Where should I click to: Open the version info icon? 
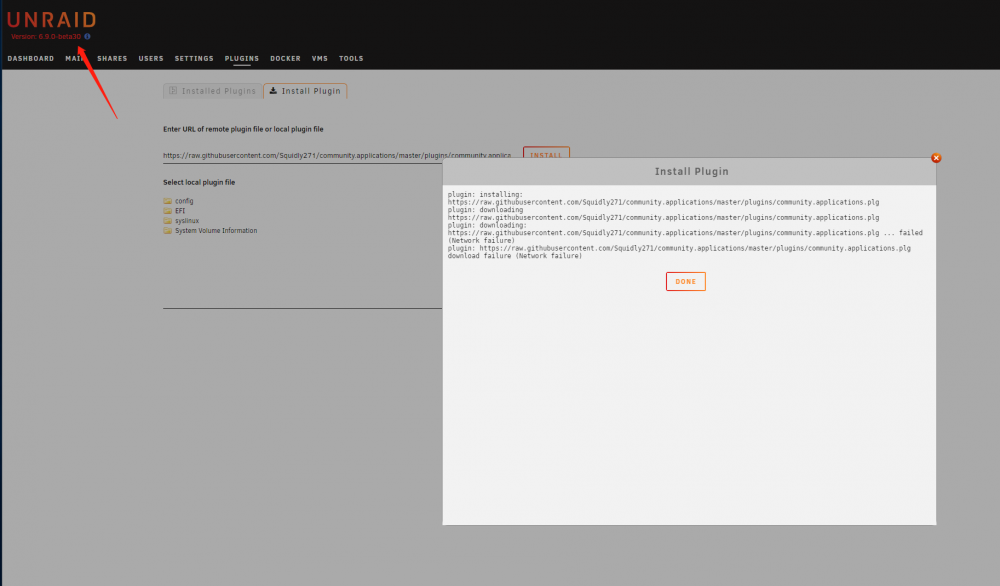pos(87,36)
